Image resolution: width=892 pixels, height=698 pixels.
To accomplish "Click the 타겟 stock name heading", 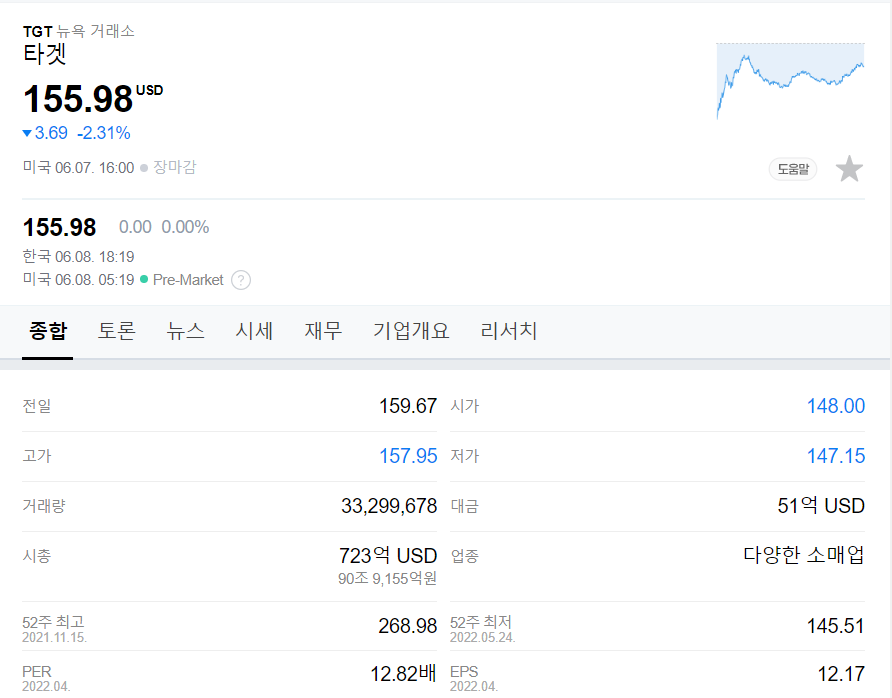I will coord(44,54).
